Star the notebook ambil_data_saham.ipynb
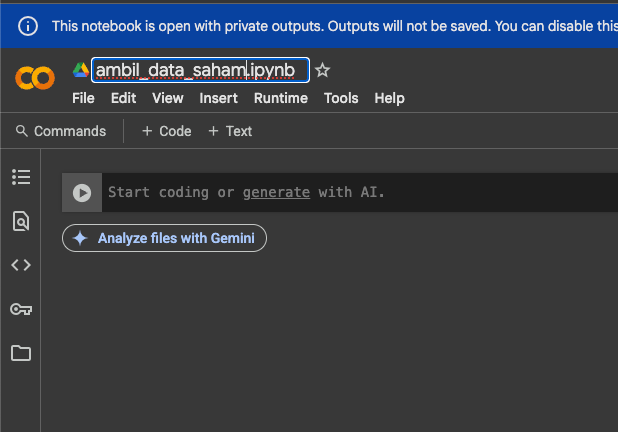618x432 pixels. pyautogui.click(x=322, y=70)
